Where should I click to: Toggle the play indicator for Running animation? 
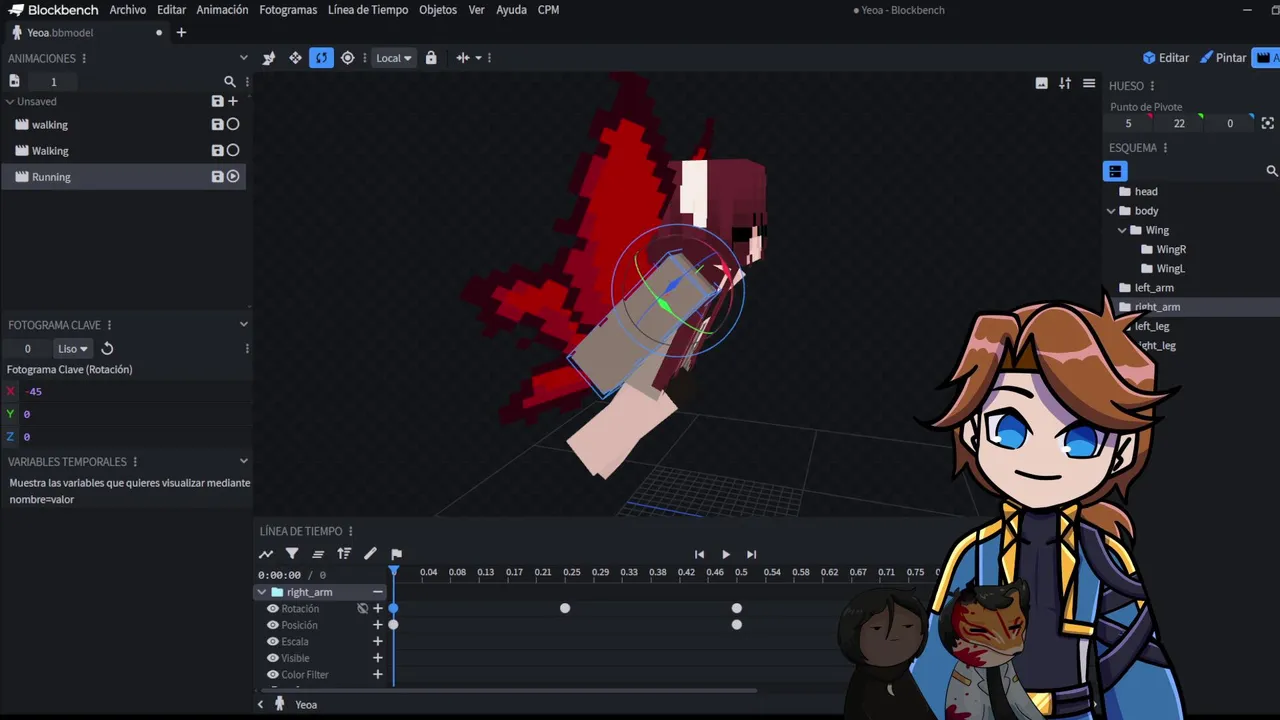(x=233, y=176)
